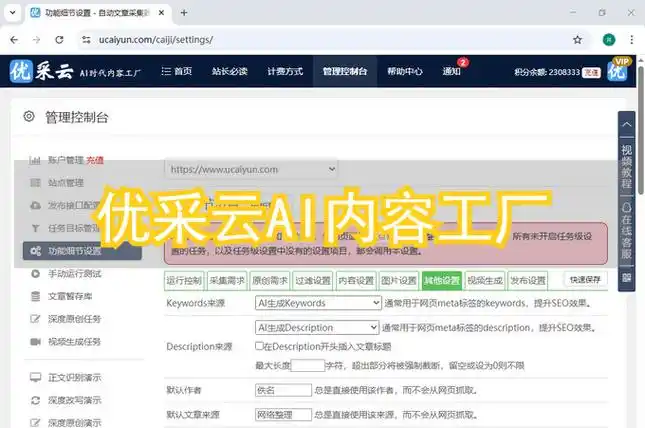
Task: Click the 通知 badge showing 2
Action: [463, 62]
